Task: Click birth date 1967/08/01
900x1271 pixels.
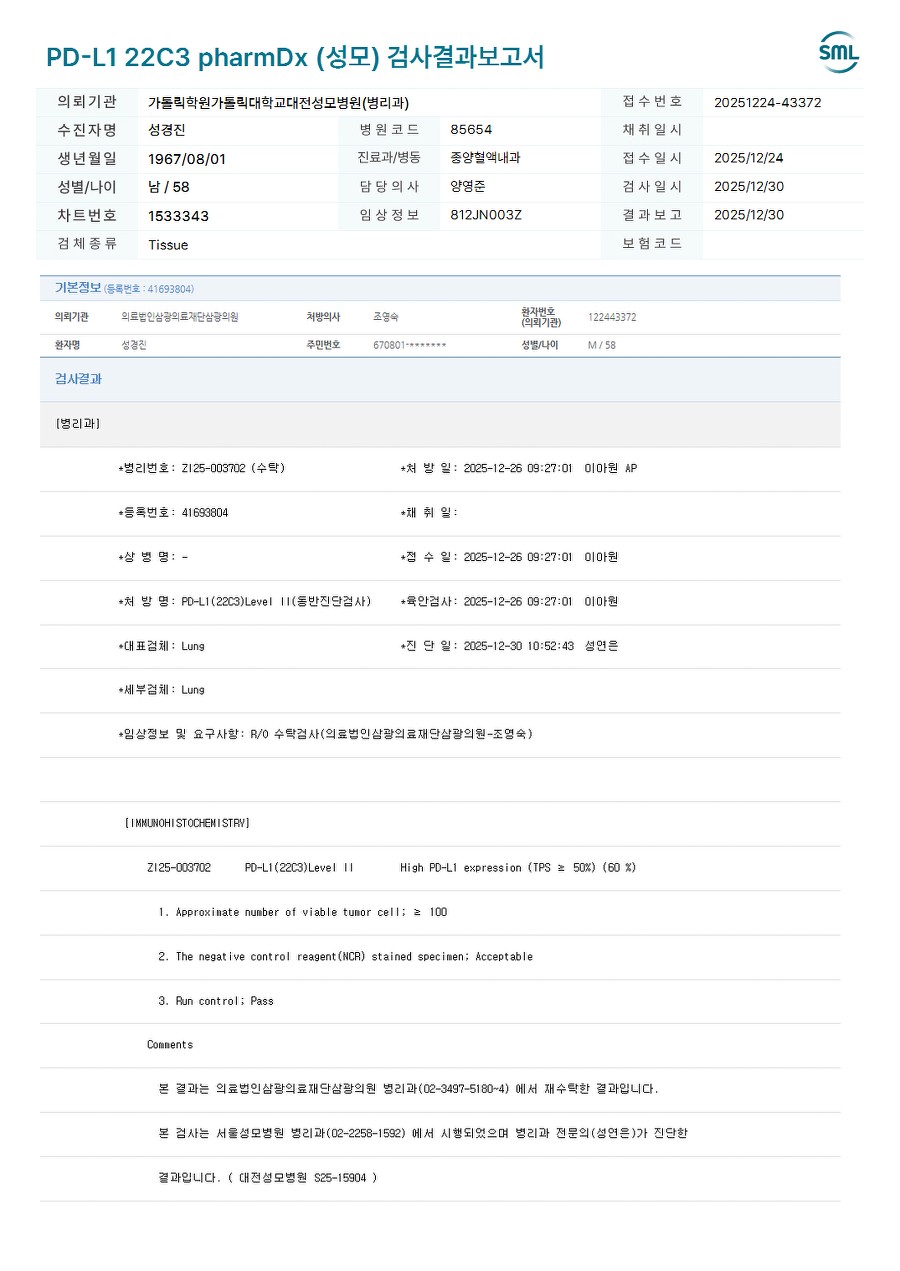Action: [187, 159]
